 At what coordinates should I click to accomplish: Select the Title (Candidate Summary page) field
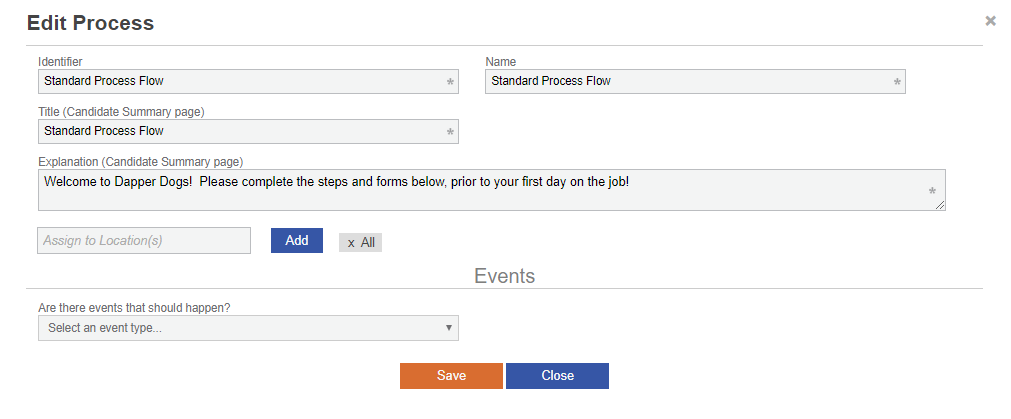[x=240, y=132]
